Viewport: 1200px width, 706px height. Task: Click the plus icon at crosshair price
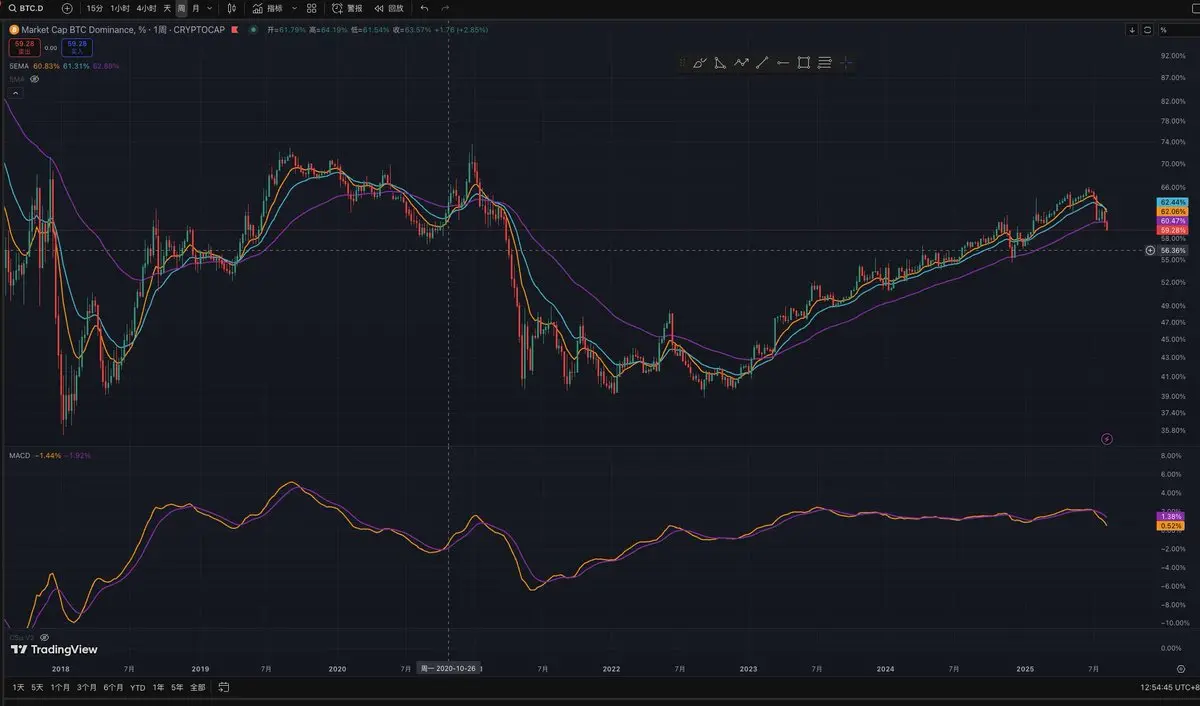coord(1151,250)
